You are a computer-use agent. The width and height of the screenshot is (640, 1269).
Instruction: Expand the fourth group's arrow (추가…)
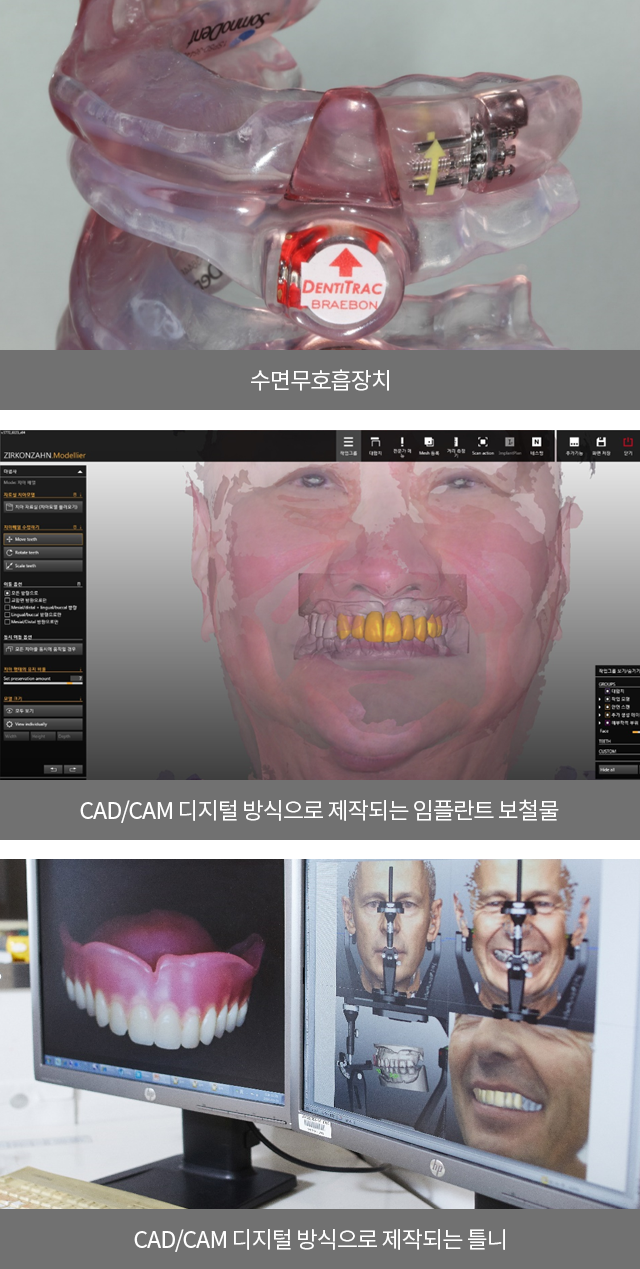point(600,715)
